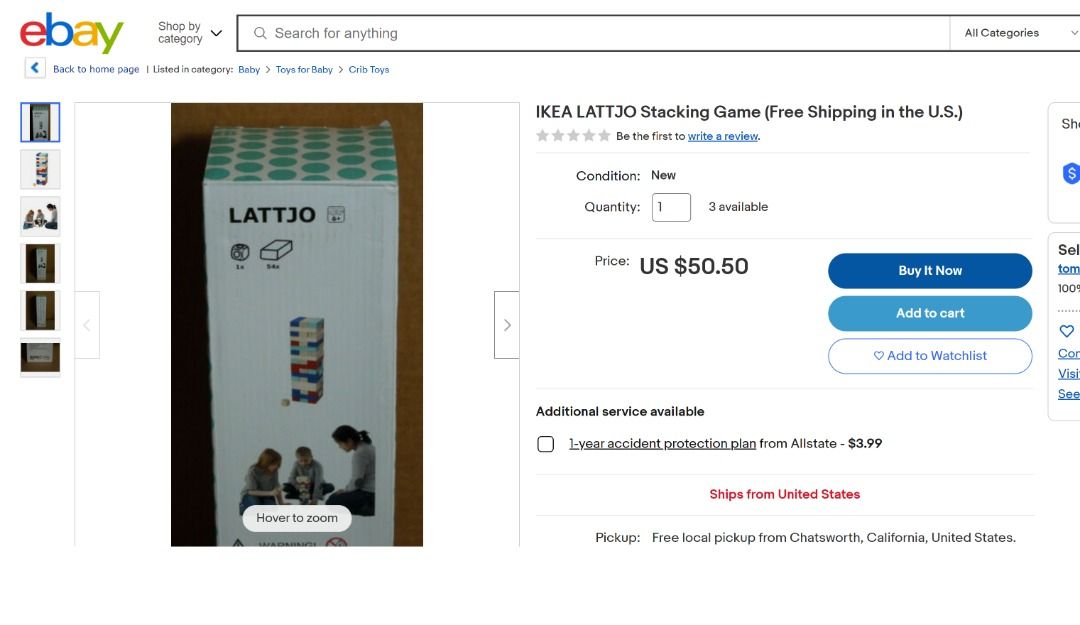Show previous product photo with left arrow
The height and width of the screenshot is (625, 1080).
tap(86, 324)
